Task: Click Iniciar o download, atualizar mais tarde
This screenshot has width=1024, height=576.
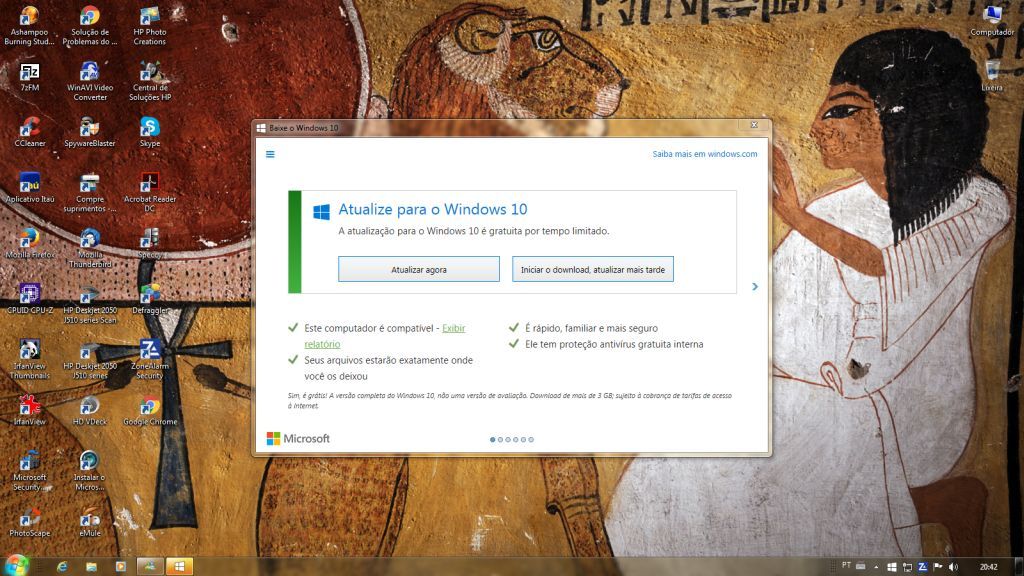Action: tap(592, 269)
